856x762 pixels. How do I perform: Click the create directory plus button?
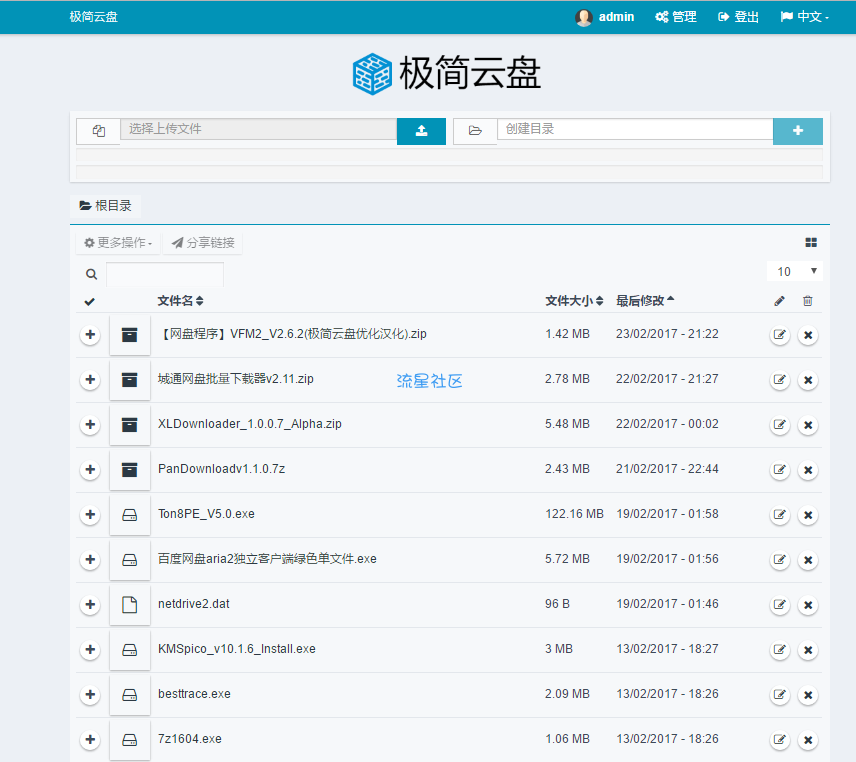[x=797, y=131]
